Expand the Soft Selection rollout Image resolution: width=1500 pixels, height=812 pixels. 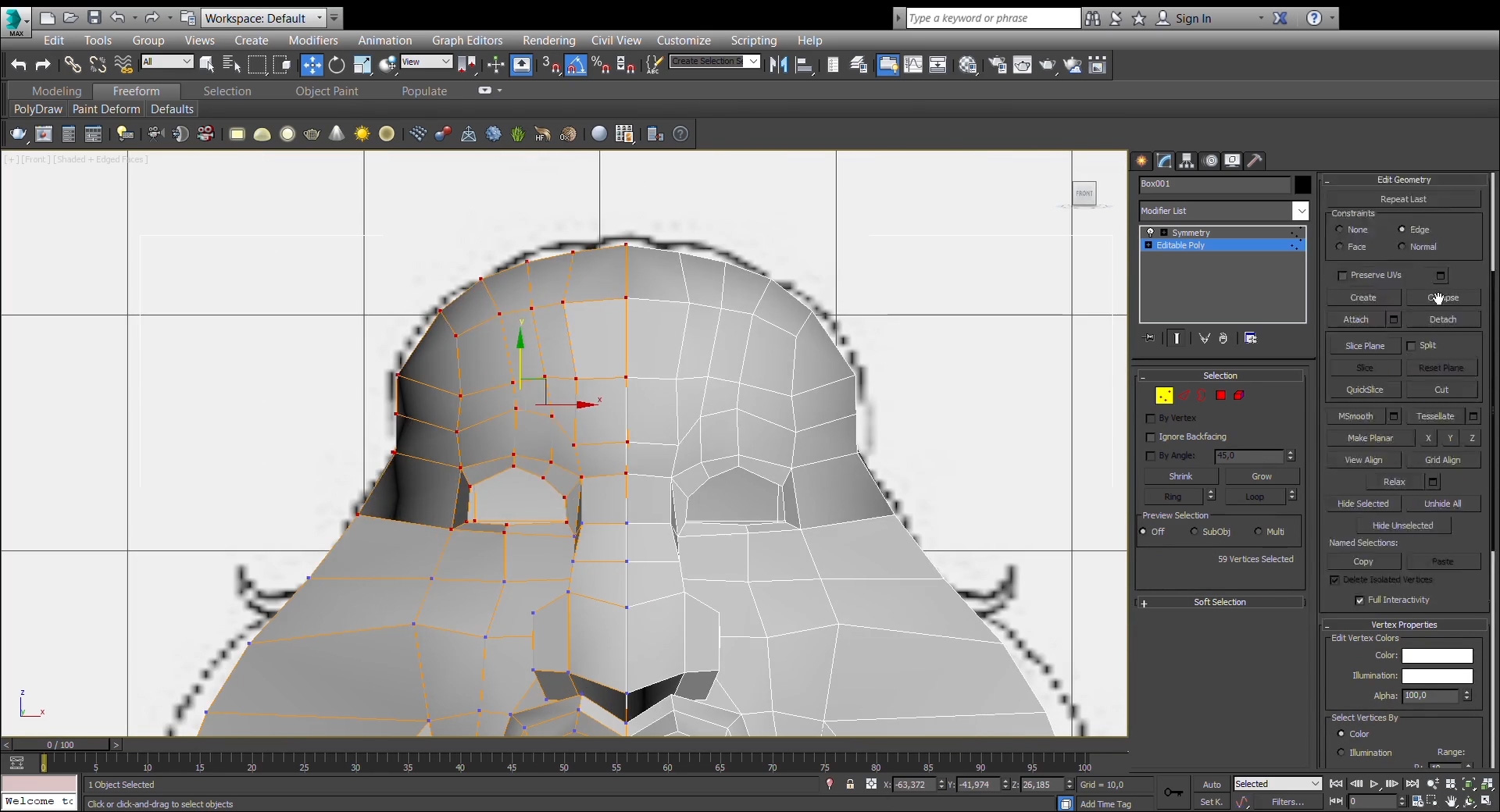[1219, 603]
